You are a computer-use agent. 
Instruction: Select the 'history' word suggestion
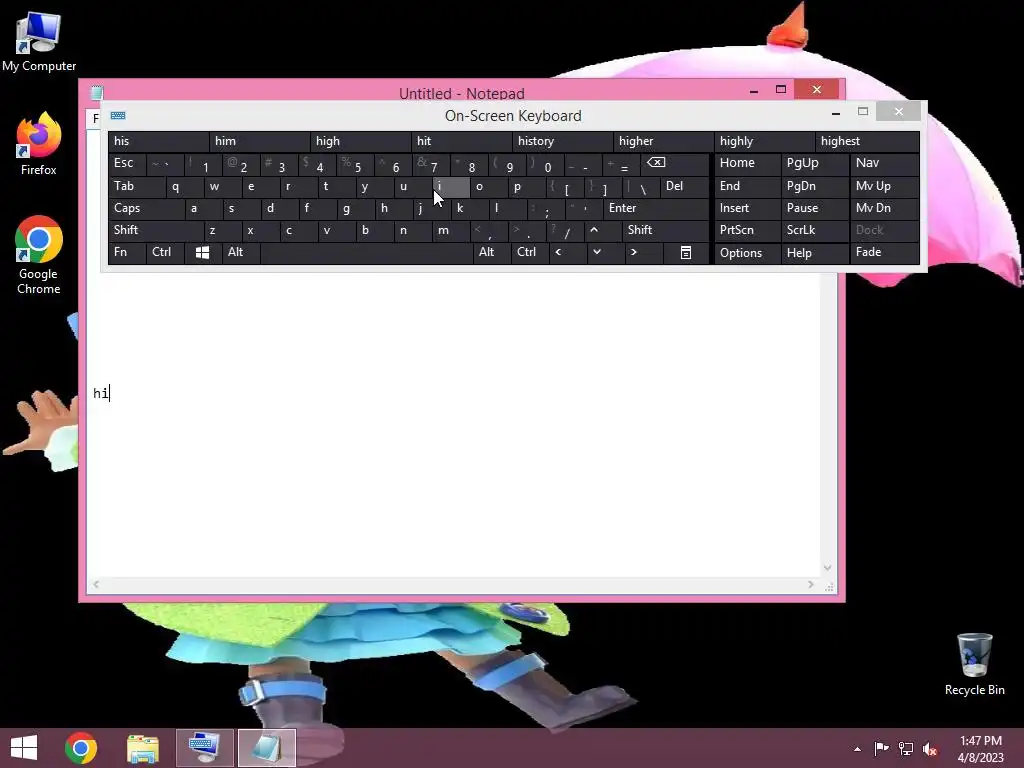[562, 141]
